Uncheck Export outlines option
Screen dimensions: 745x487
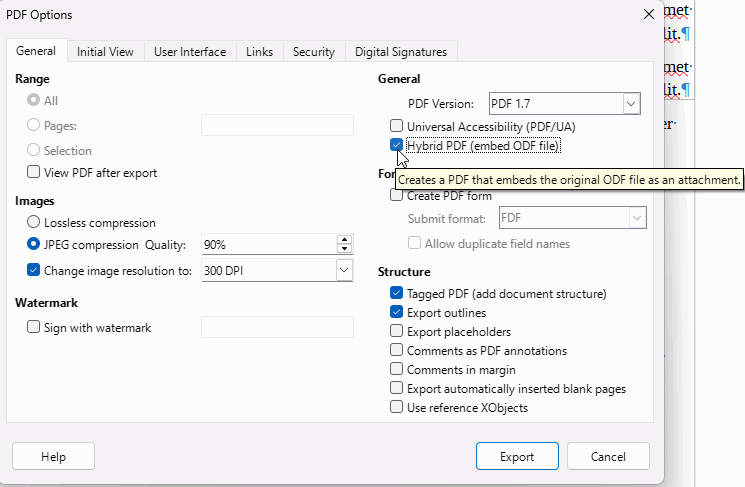pos(396,312)
